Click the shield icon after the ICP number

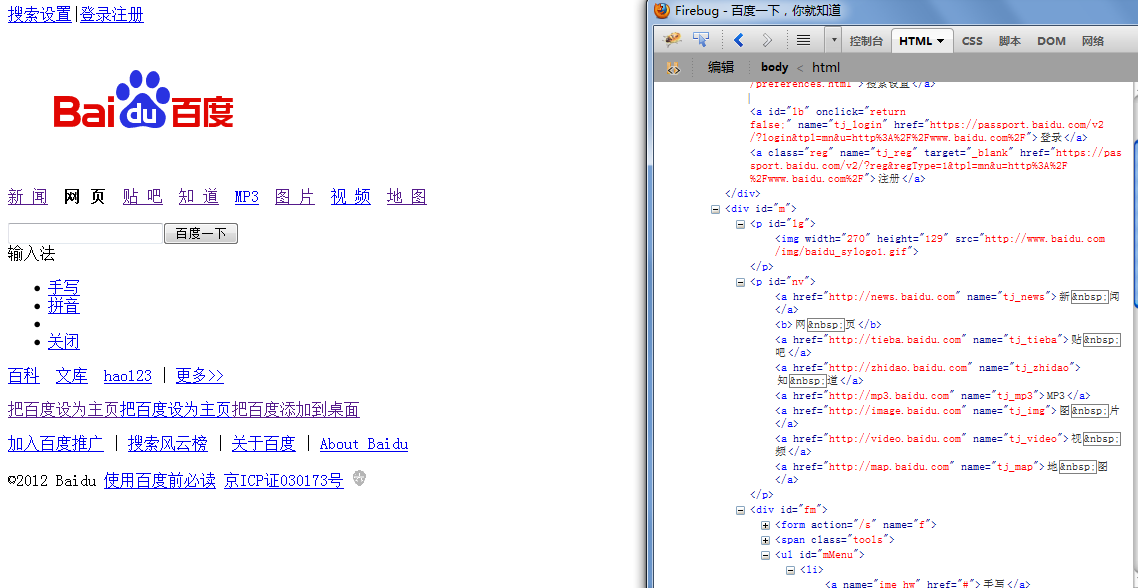coord(360,479)
